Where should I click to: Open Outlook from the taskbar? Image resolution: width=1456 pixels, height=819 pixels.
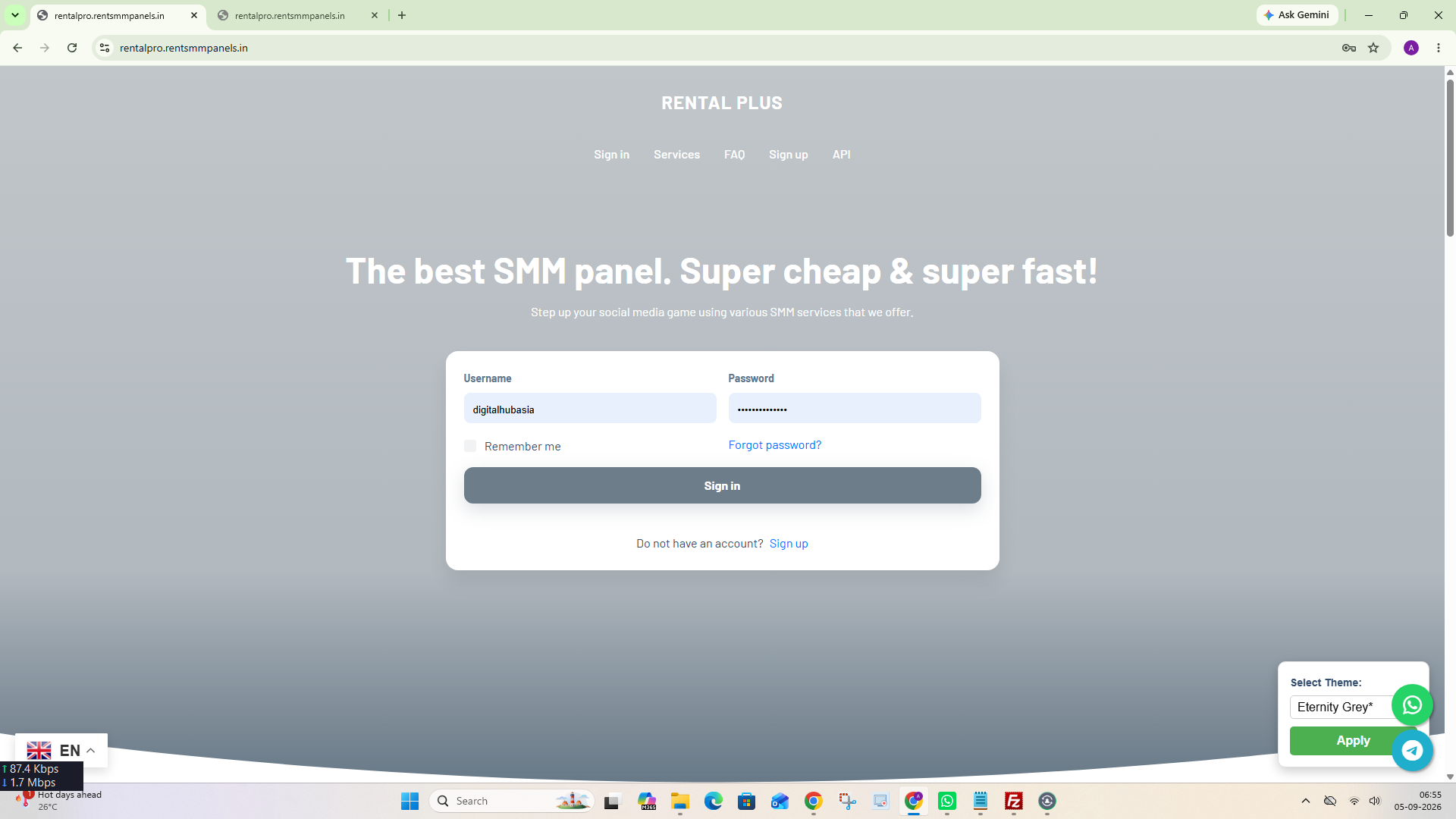[780, 801]
